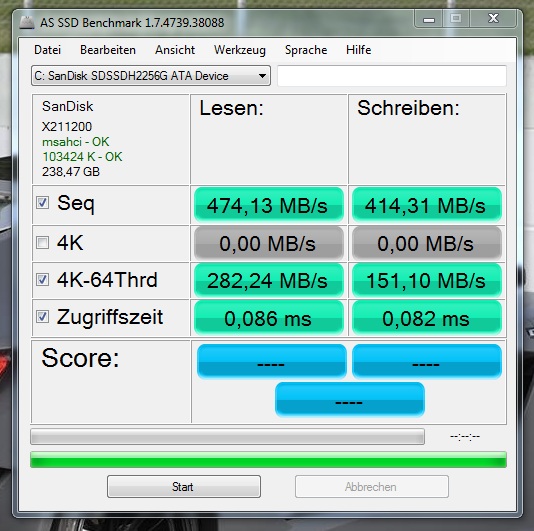Select the 4K-64Thrd write result 151,10 MB/s

[426, 281]
